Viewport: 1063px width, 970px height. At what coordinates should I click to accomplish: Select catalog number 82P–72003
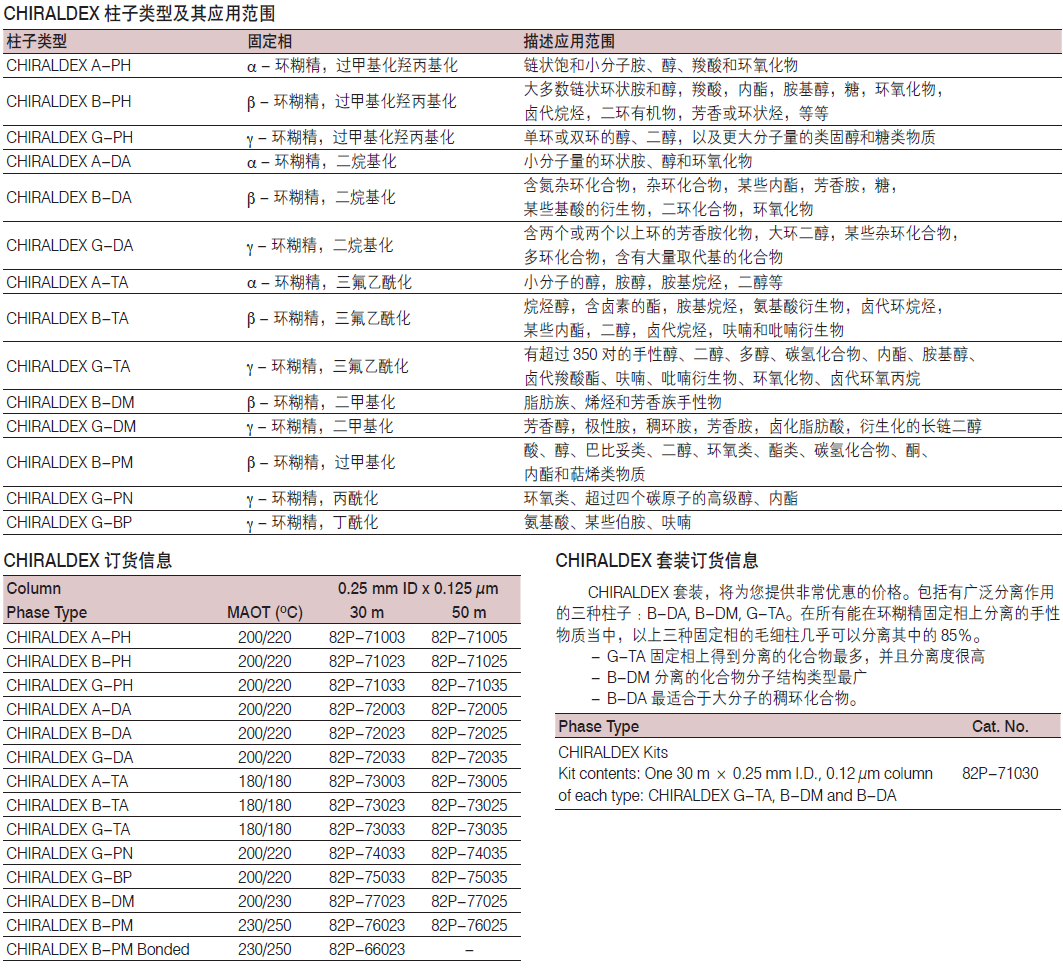pyautogui.click(x=367, y=709)
